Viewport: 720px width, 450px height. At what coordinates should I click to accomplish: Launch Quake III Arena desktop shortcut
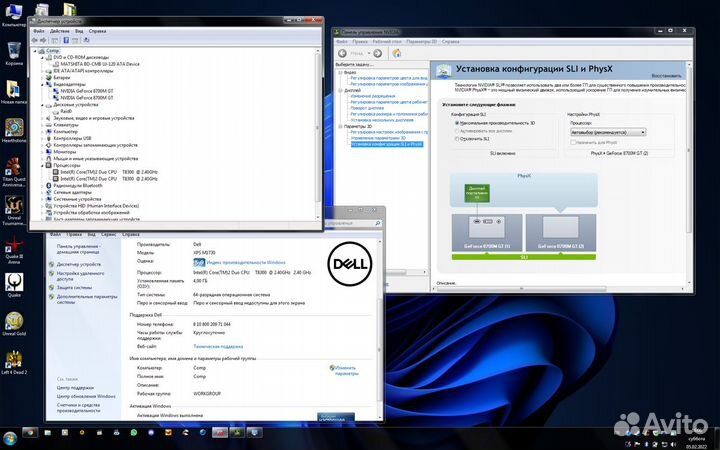(x=14, y=249)
